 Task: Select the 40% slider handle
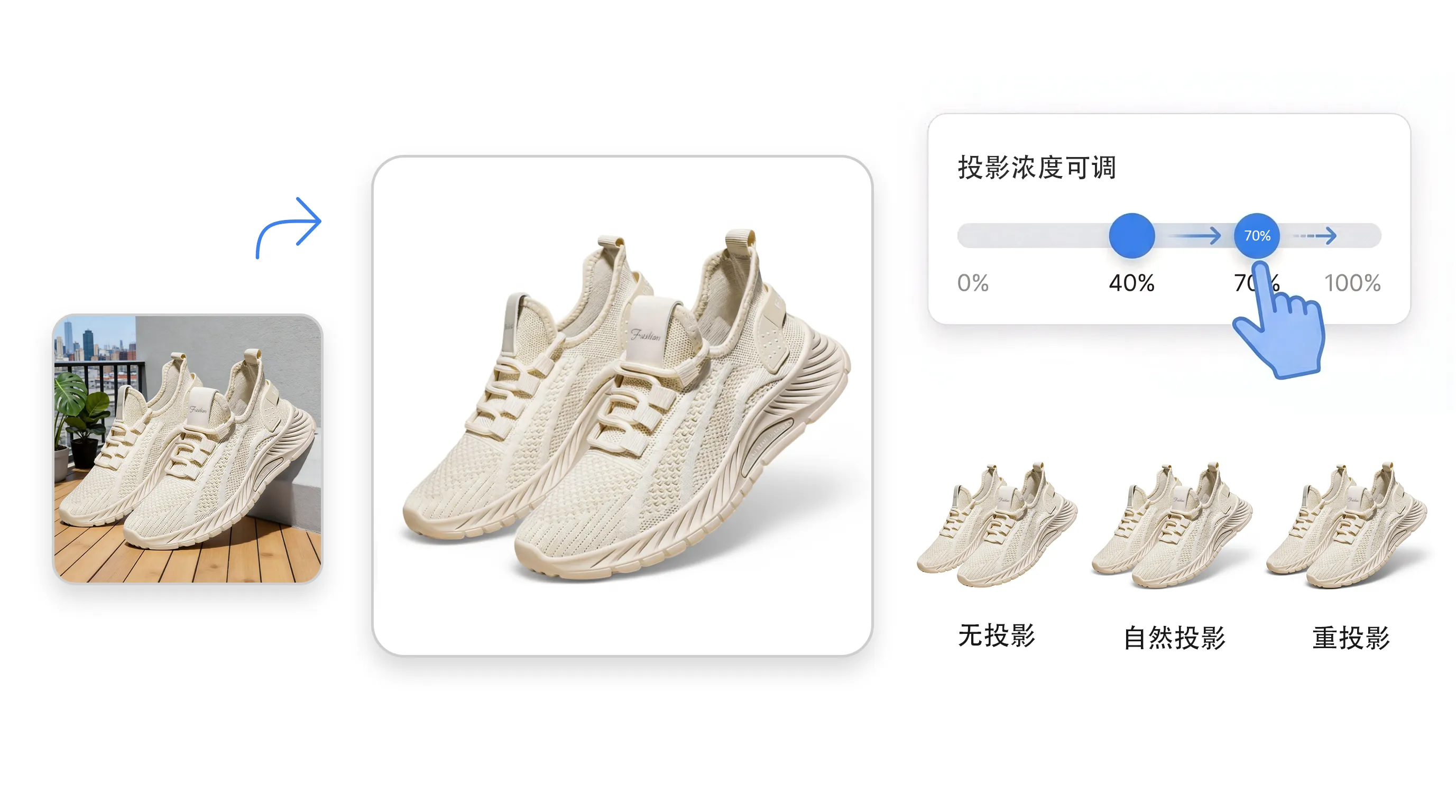(x=1131, y=236)
